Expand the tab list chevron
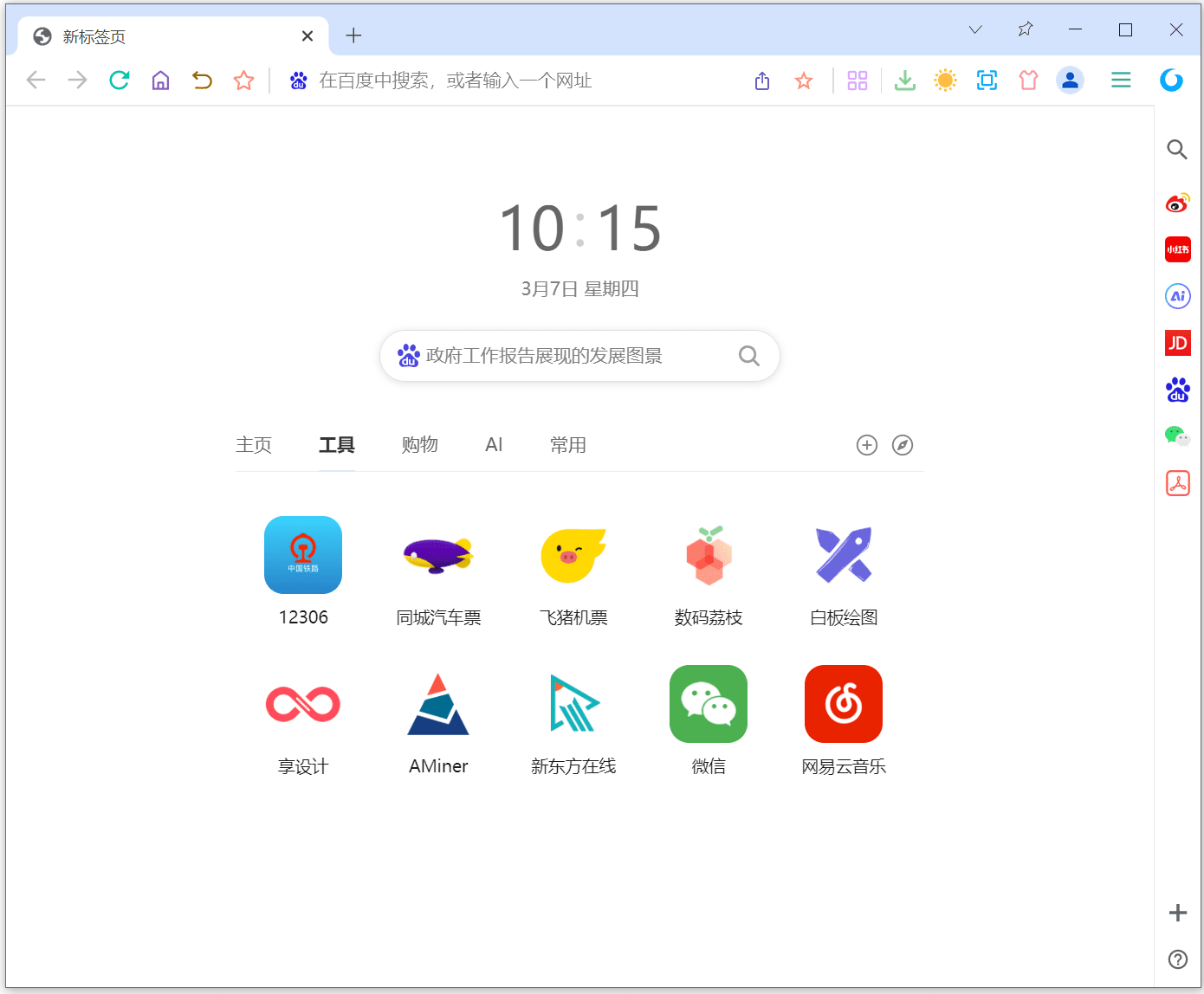This screenshot has width=1204, height=994. click(975, 29)
